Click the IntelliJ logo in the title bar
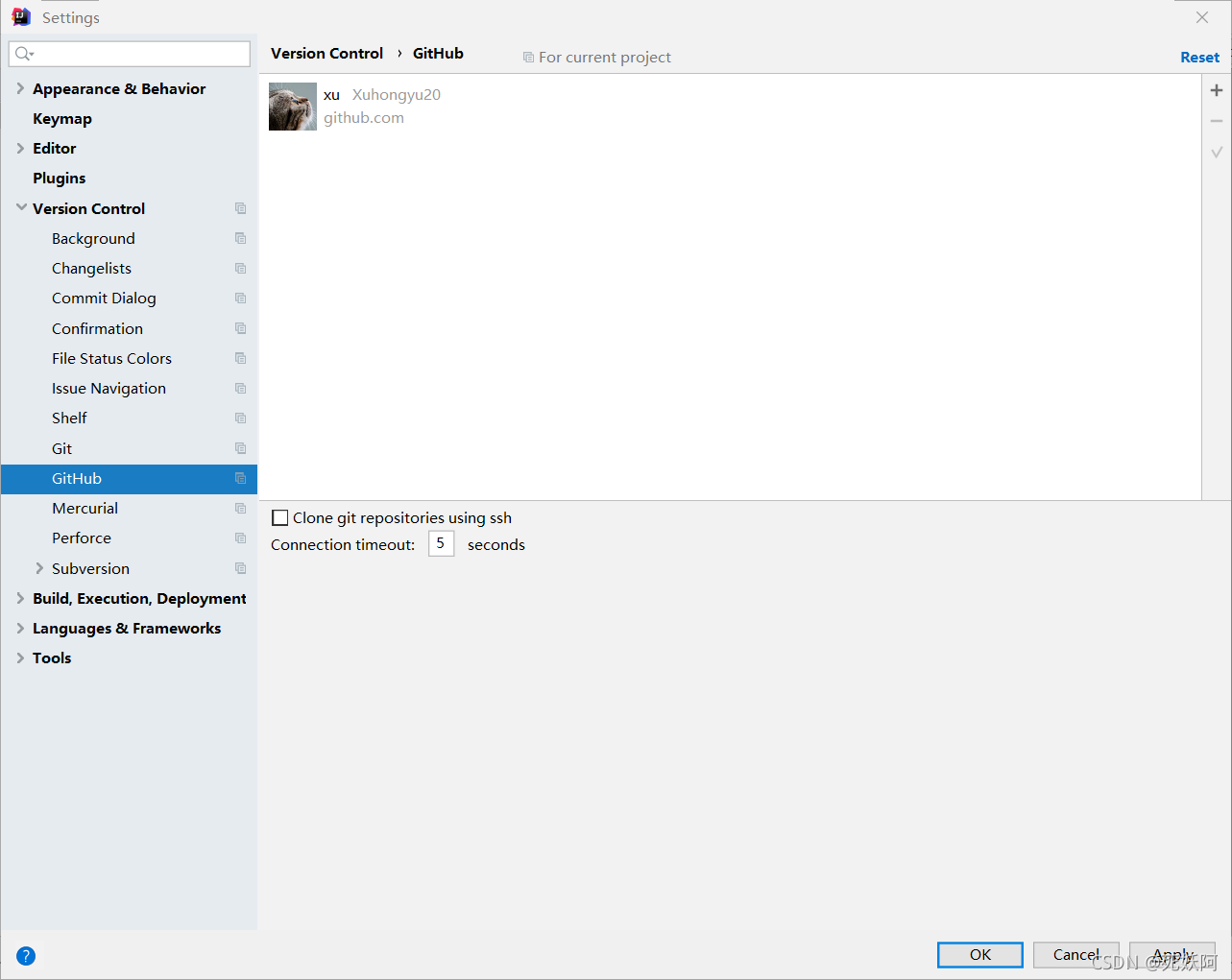1232x980 pixels. tap(21, 17)
